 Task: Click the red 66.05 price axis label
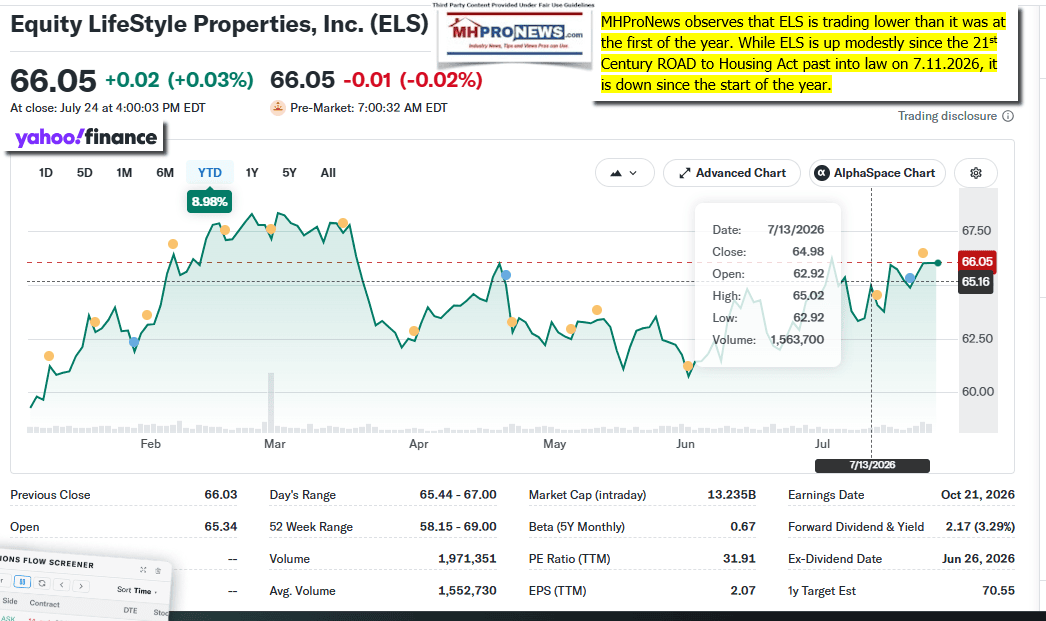pyautogui.click(x=977, y=261)
